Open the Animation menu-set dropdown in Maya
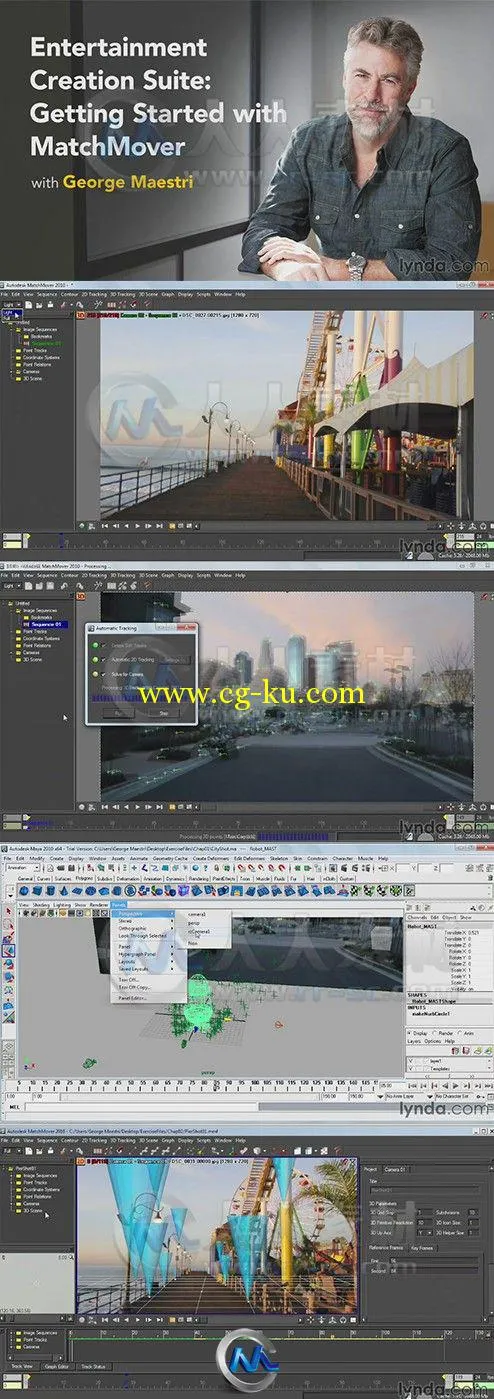The height and width of the screenshot is (1399, 494). pyautogui.click(x=24, y=868)
